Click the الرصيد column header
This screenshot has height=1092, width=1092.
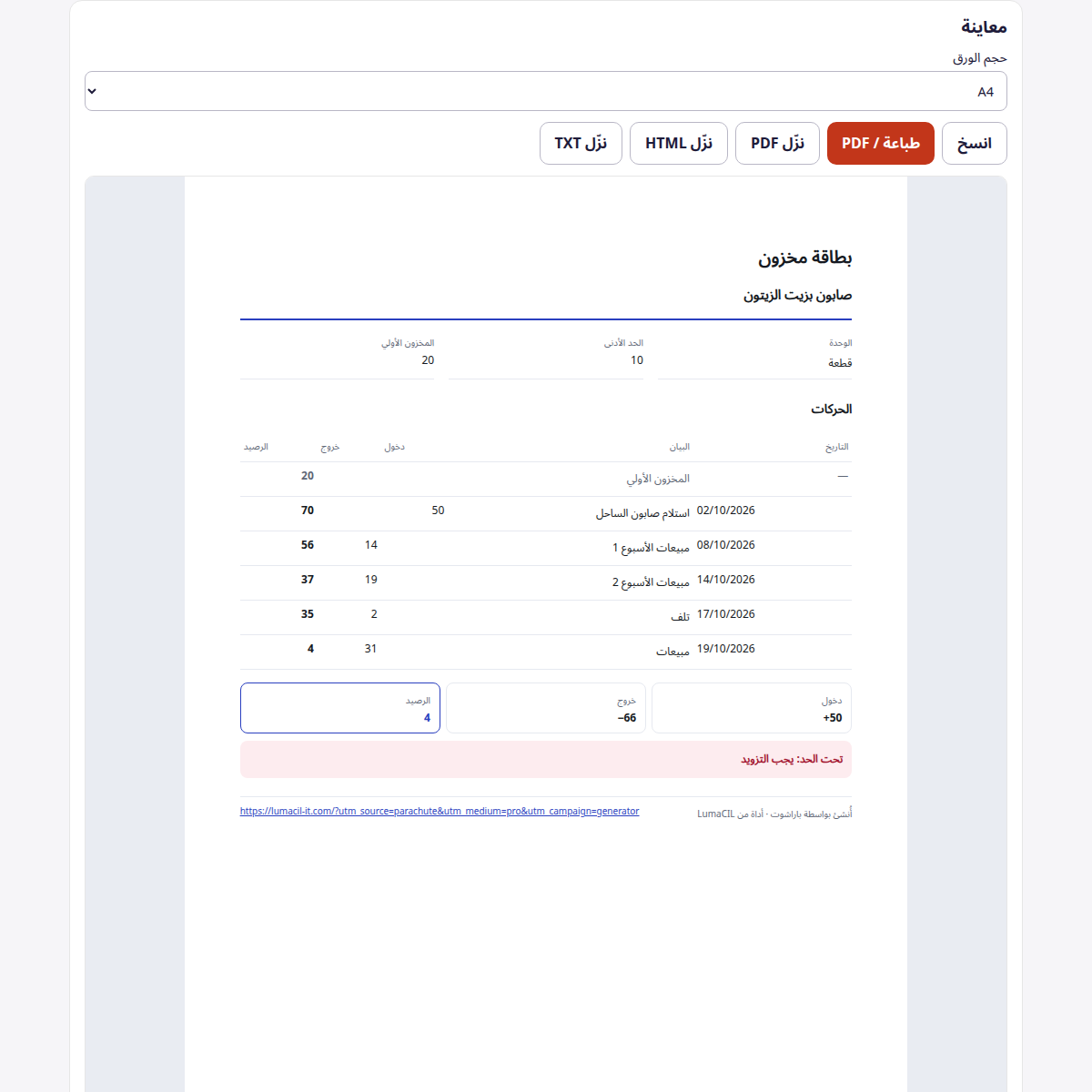256,447
